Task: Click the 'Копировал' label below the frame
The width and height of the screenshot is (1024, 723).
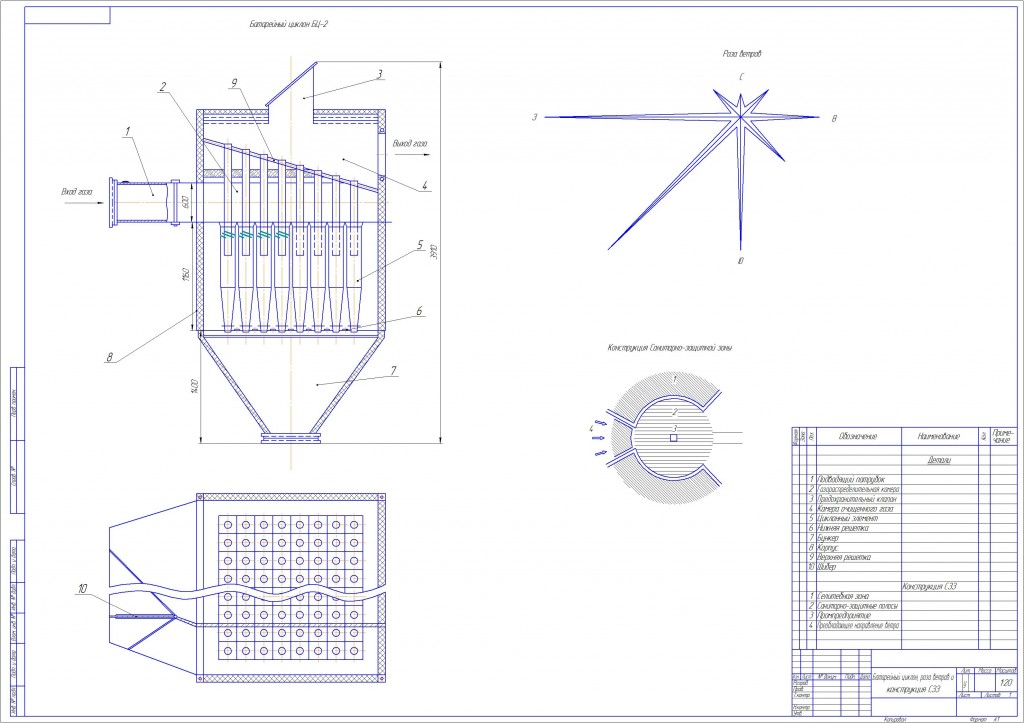Action: 895,719
